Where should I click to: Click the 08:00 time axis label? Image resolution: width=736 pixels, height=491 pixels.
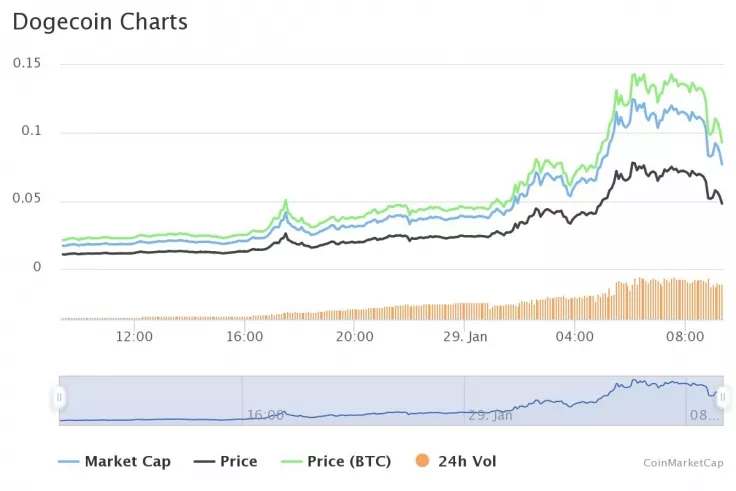tap(685, 337)
